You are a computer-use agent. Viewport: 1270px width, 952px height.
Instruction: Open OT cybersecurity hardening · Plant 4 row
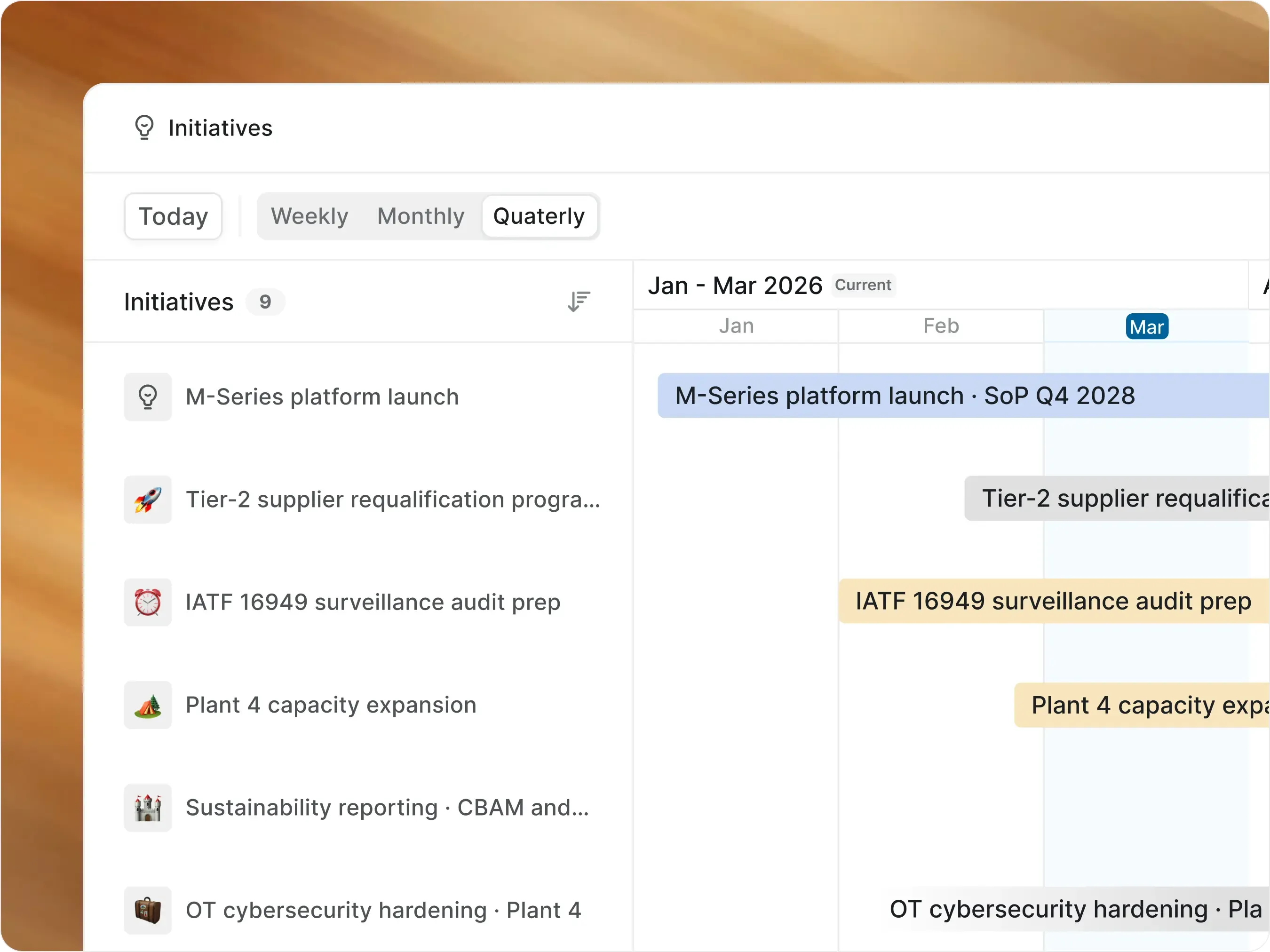[x=359, y=911]
